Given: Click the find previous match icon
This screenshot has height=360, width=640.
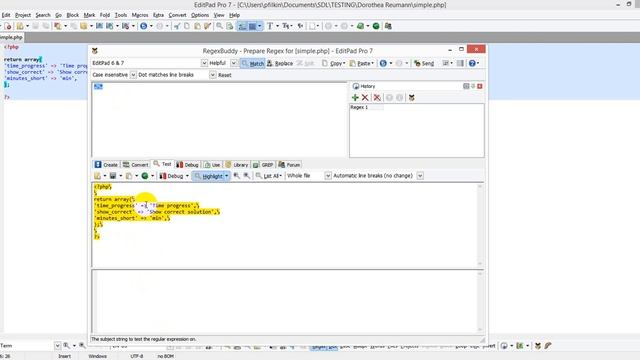Looking at the screenshot, I should (x=237, y=176).
